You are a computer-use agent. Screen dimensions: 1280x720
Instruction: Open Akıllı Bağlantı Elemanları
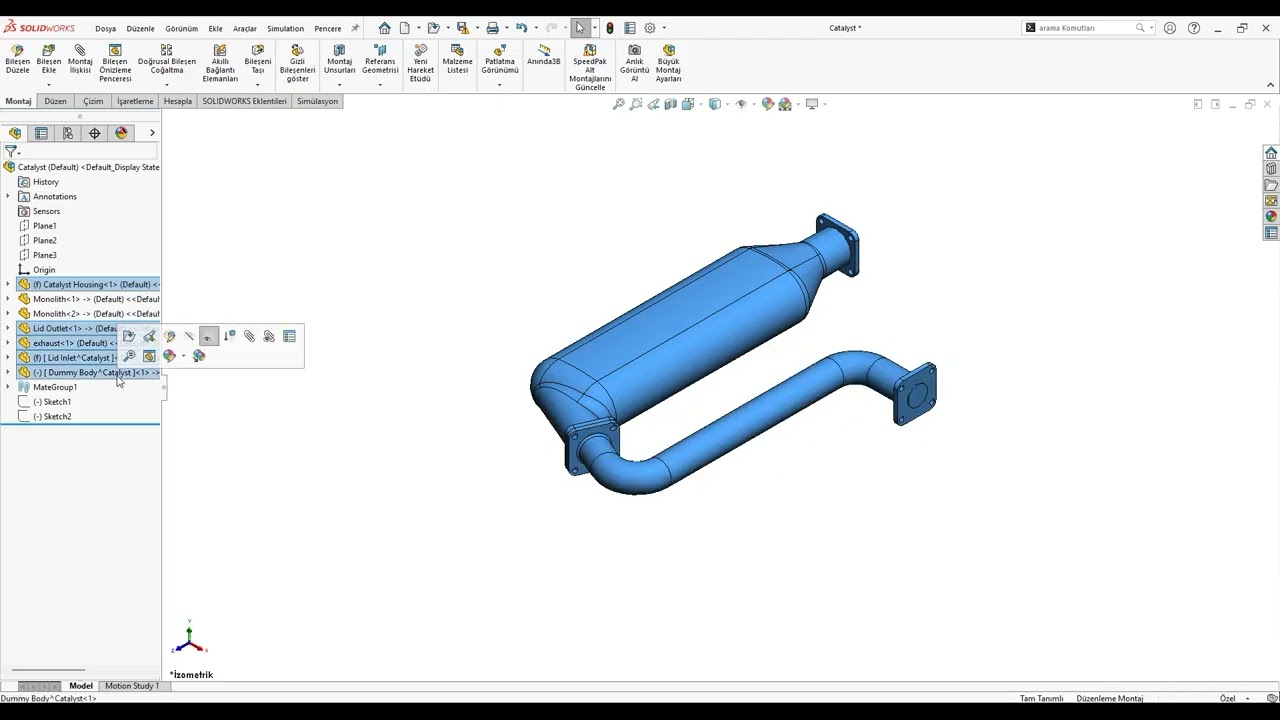click(x=220, y=63)
